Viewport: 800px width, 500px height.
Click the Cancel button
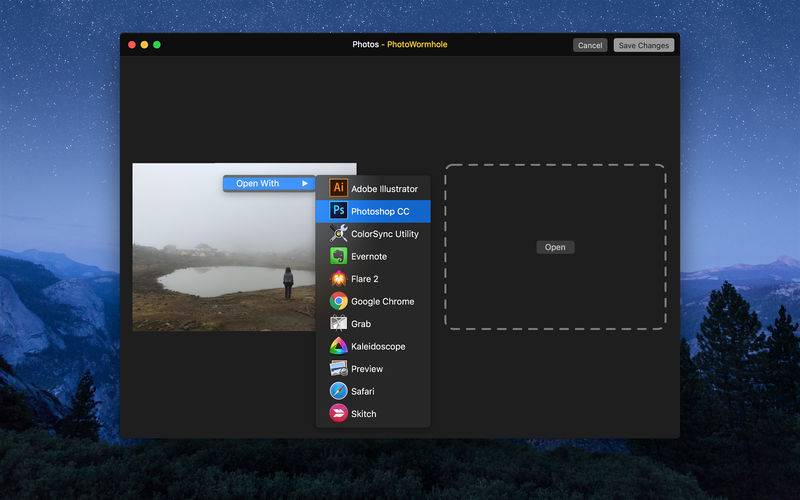click(x=590, y=45)
